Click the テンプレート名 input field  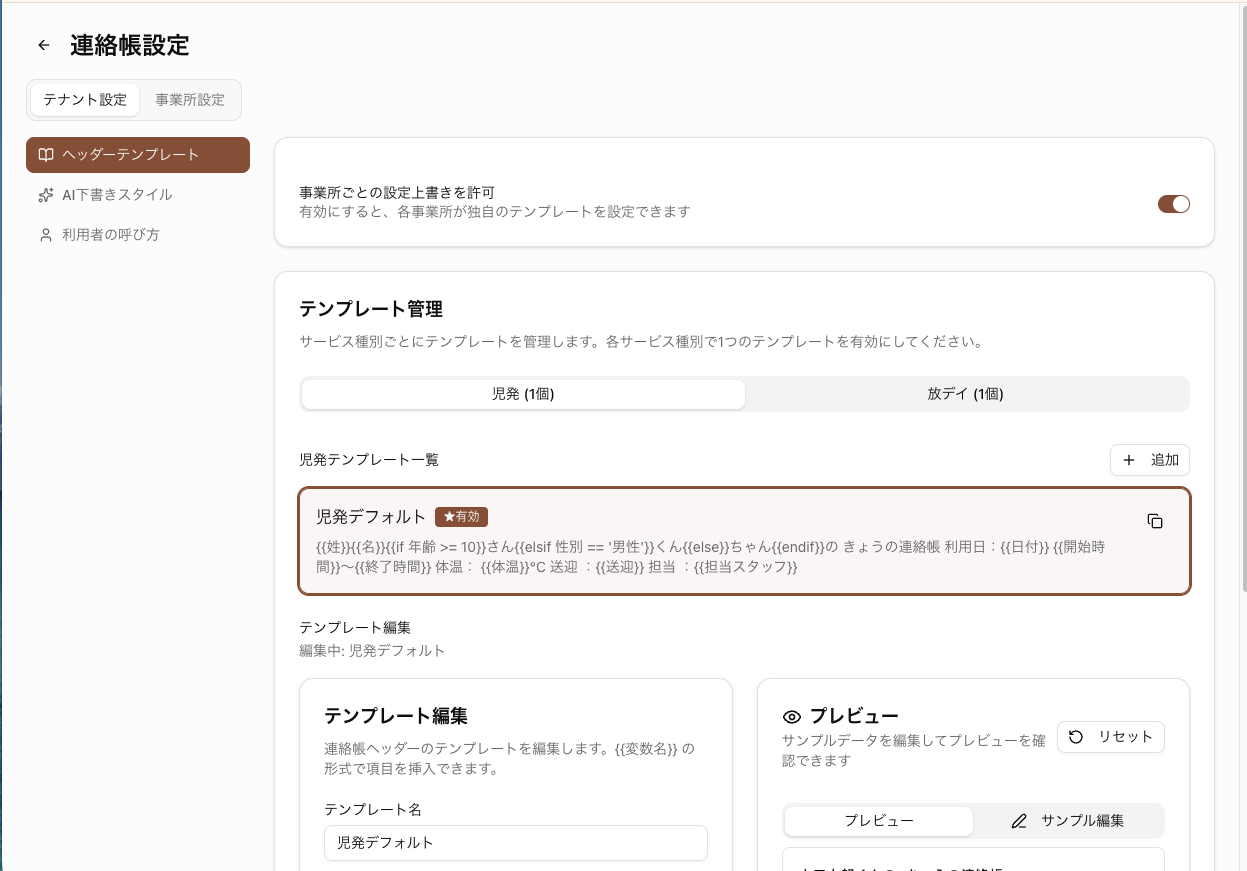point(515,843)
